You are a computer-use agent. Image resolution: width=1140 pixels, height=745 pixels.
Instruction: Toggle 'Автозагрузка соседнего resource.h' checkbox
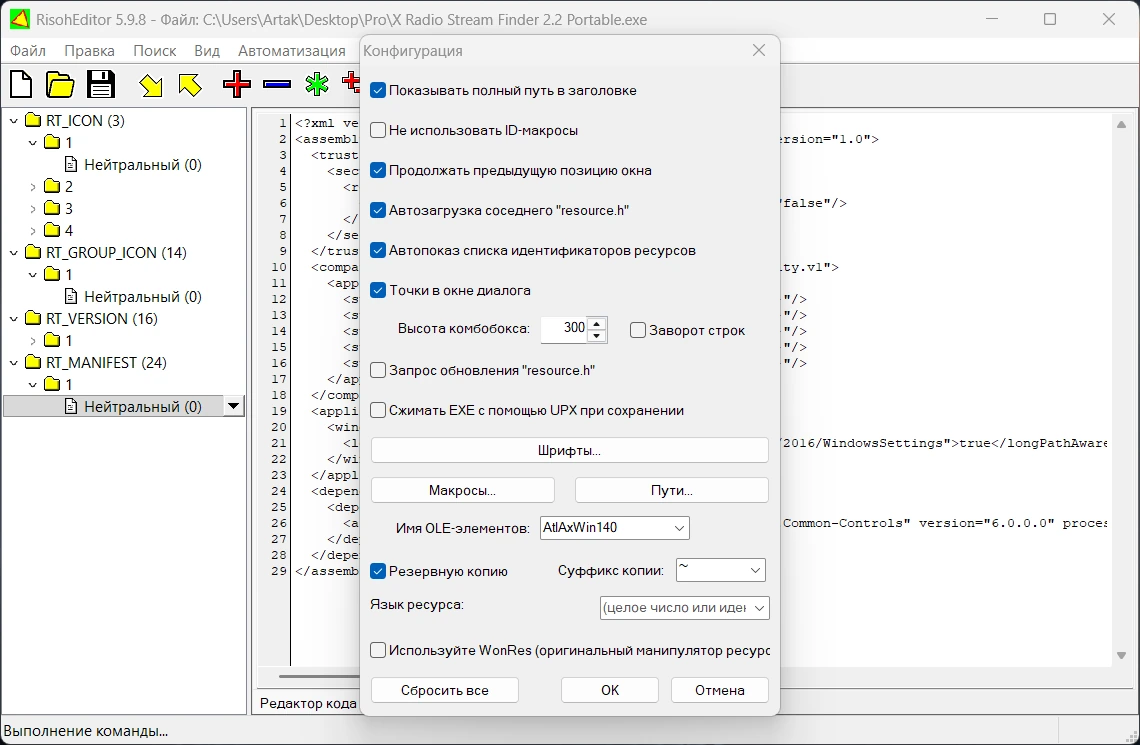(x=377, y=210)
